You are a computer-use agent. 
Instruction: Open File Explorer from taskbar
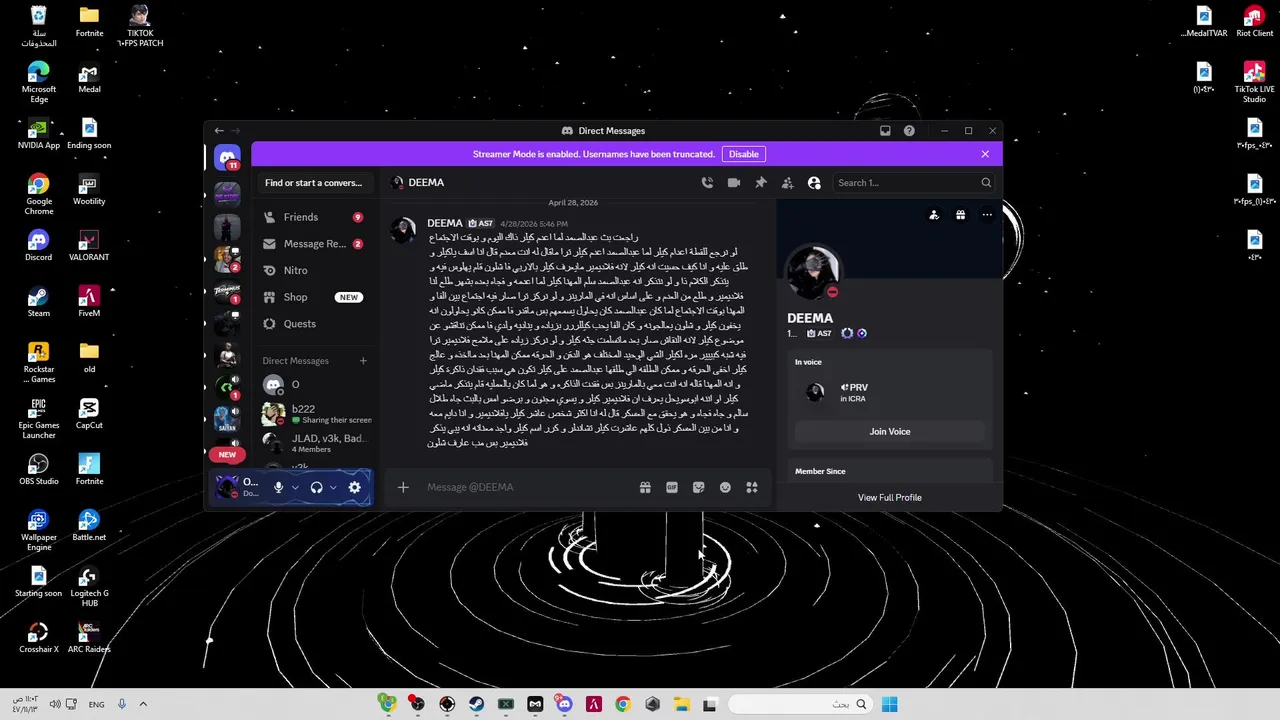[x=681, y=704]
